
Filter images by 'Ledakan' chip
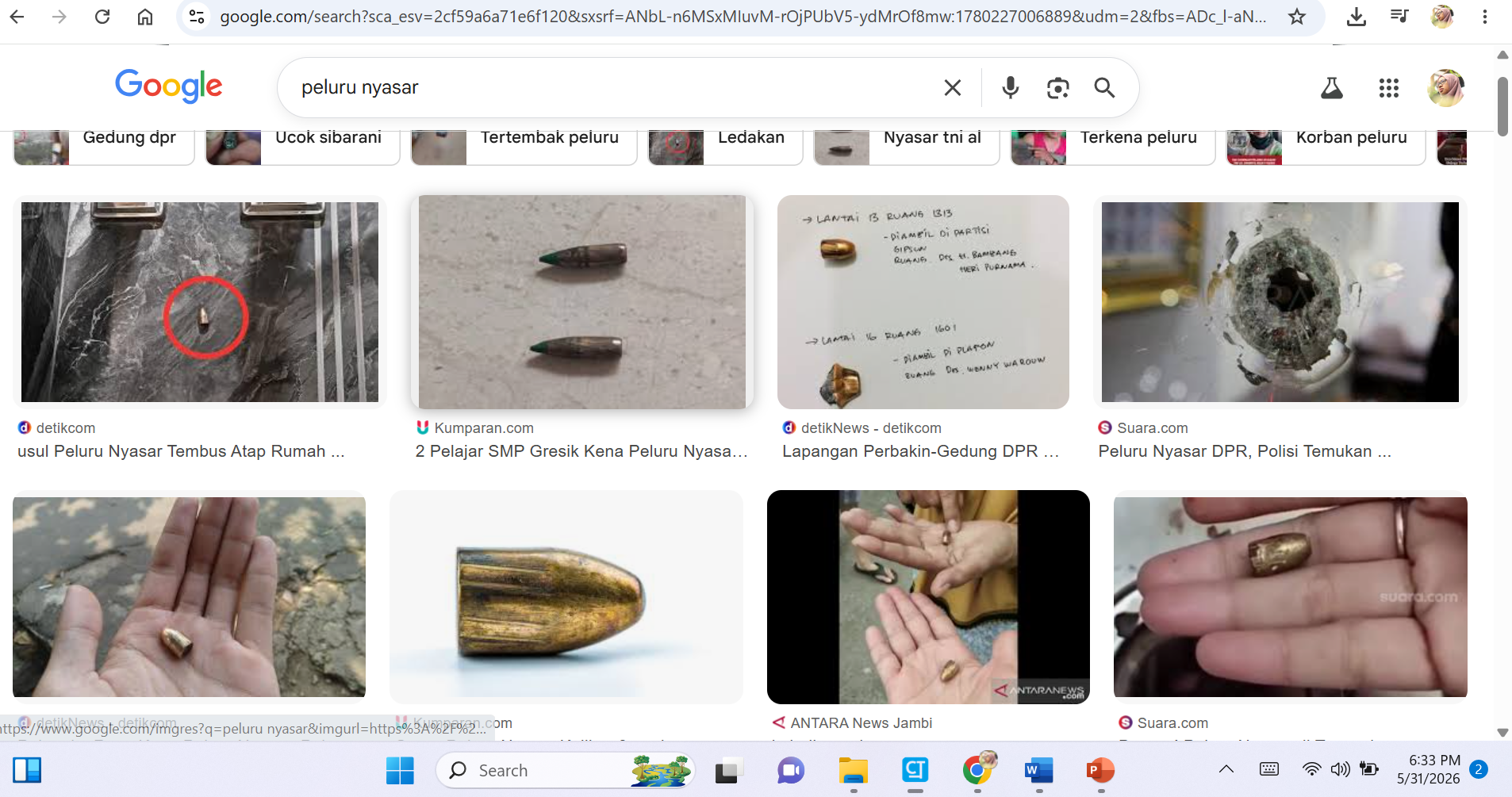point(725,147)
